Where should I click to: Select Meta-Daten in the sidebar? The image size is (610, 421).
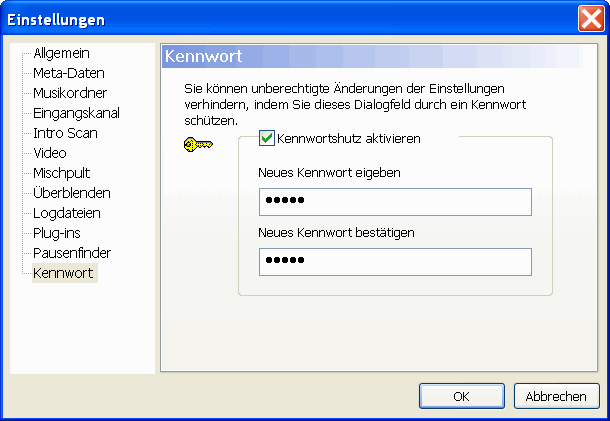coord(68,73)
